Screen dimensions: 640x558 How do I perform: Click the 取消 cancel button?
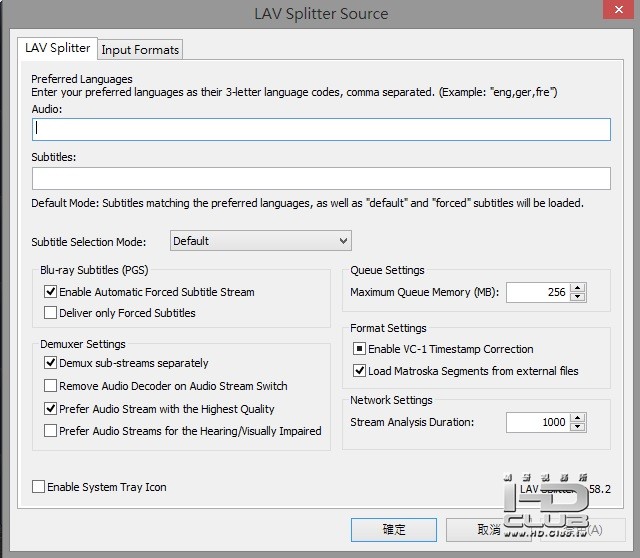click(488, 530)
